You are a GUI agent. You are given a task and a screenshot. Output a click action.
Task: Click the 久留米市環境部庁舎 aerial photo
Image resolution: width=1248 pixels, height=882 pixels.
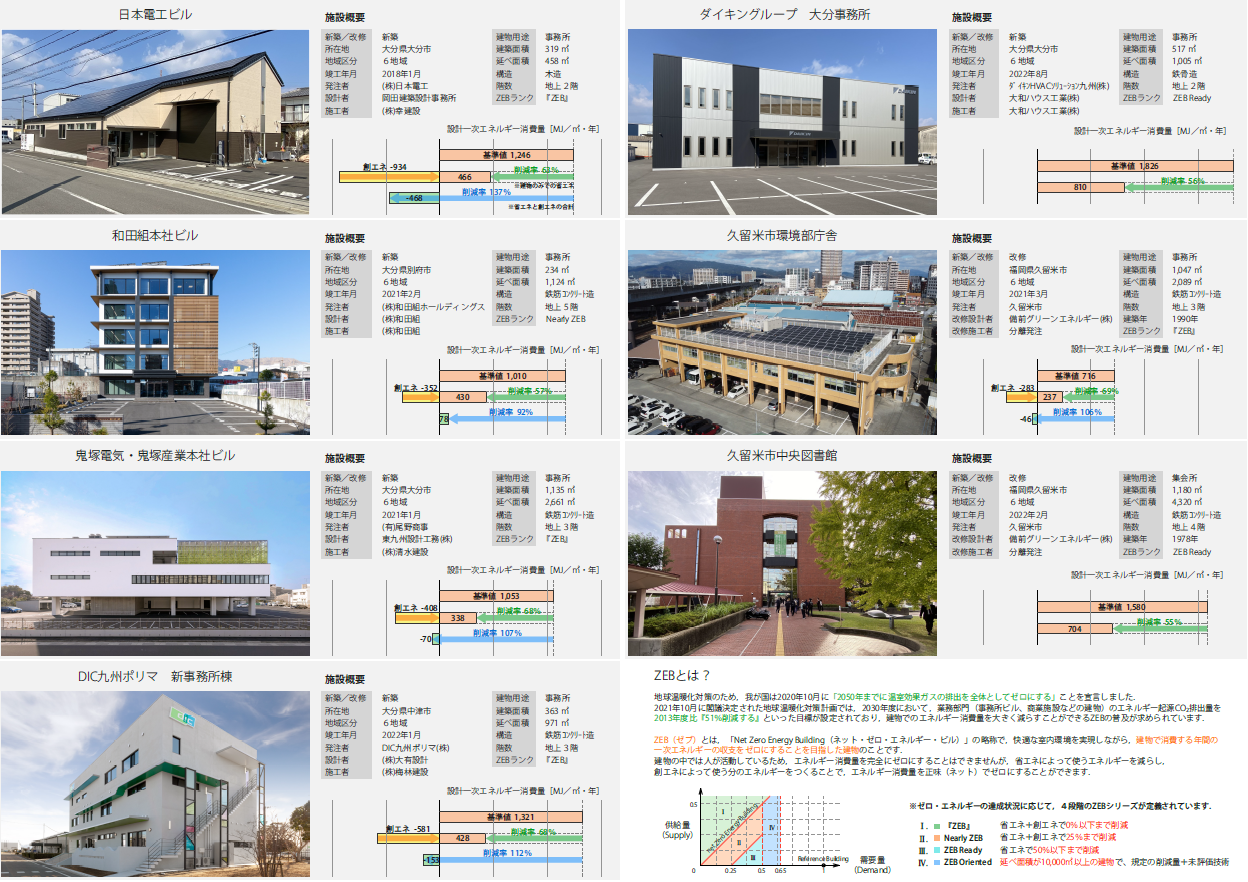782,341
